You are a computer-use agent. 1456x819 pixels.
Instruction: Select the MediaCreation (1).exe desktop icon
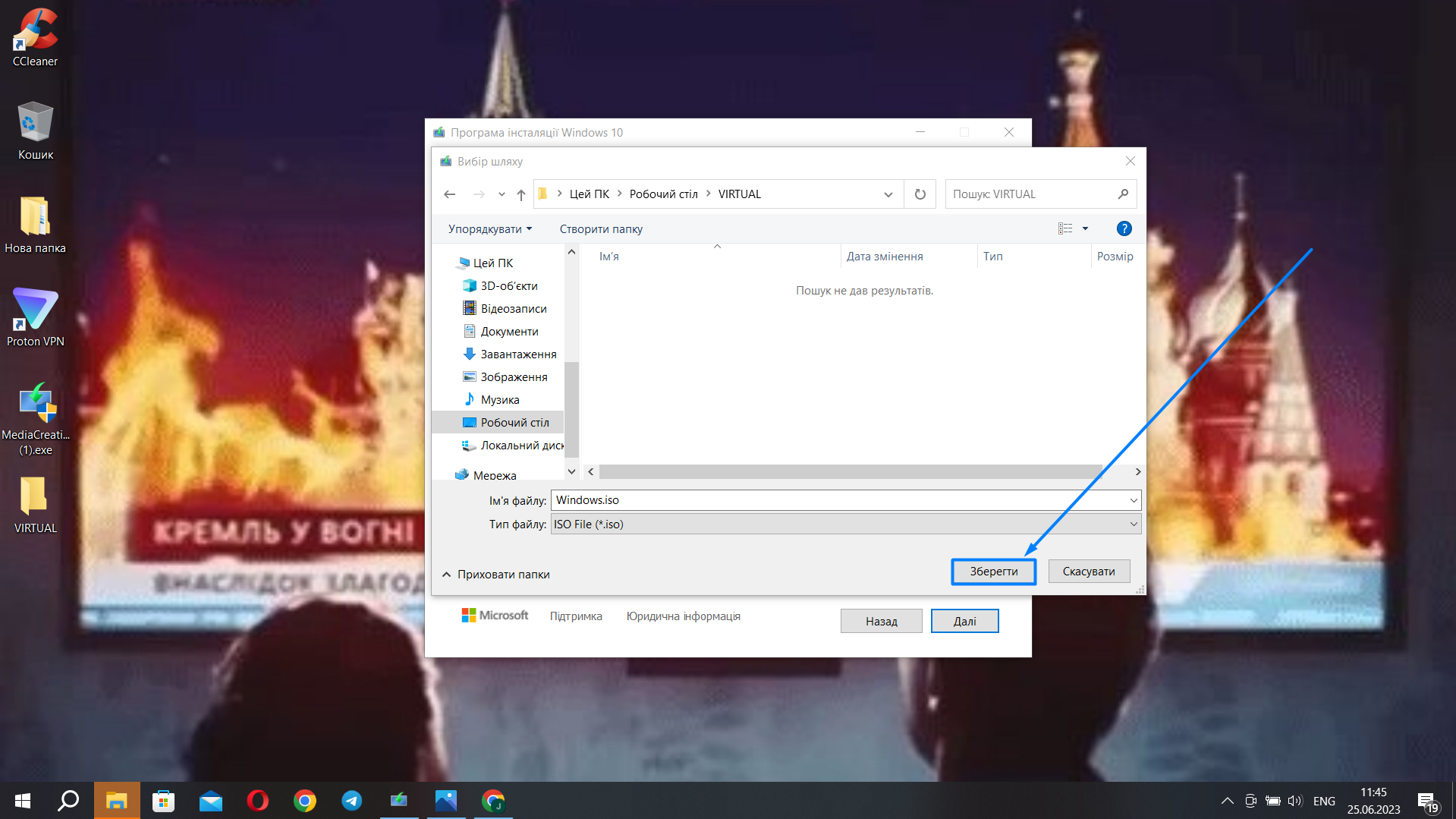(36, 418)
